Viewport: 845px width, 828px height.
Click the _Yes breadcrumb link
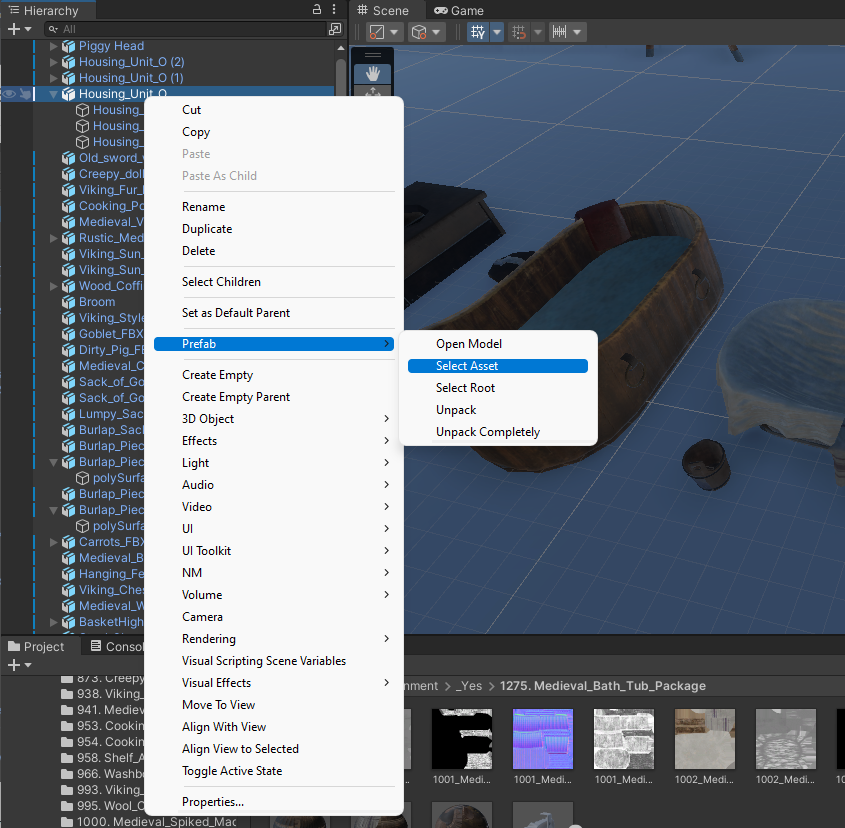pos(469,686)
